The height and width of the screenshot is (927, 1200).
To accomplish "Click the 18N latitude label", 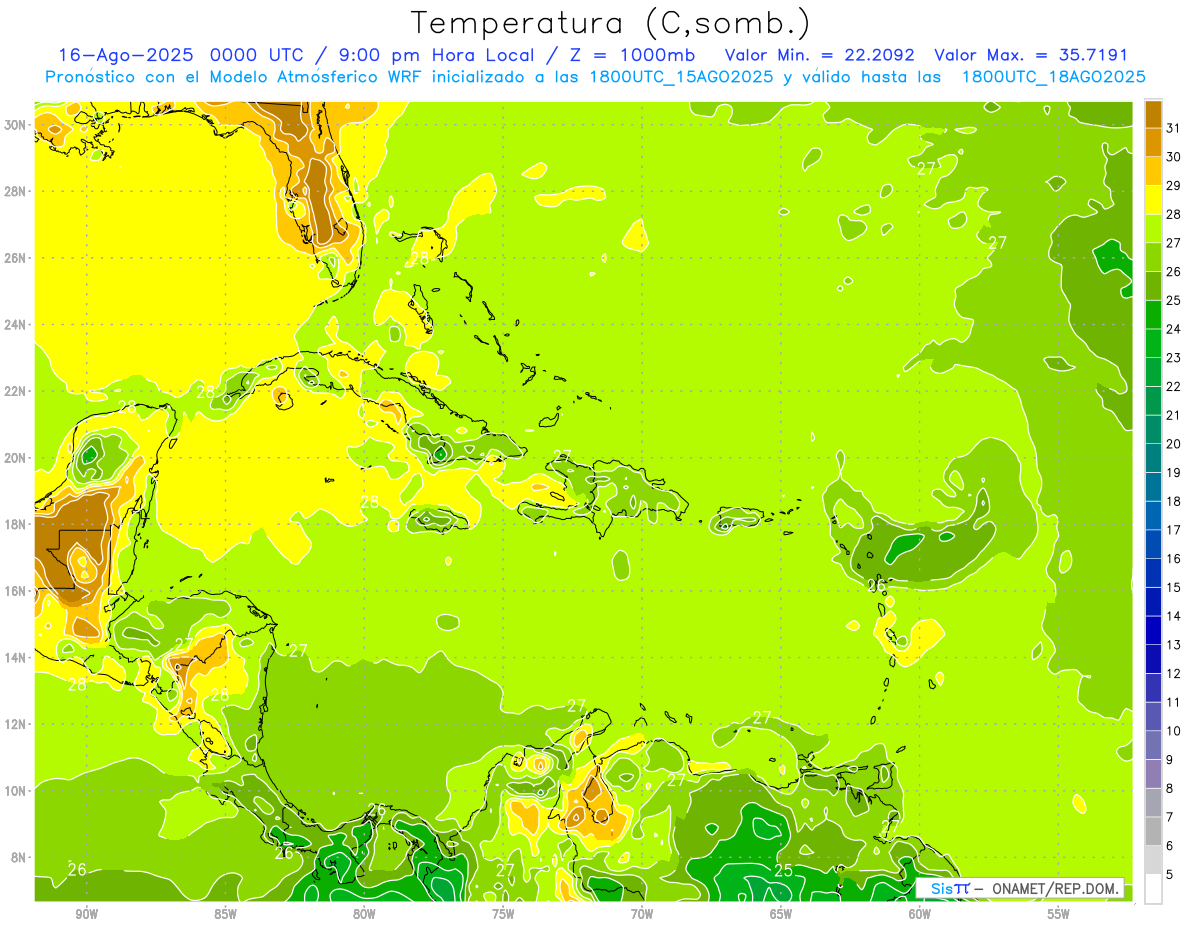I will pos(16,524).
